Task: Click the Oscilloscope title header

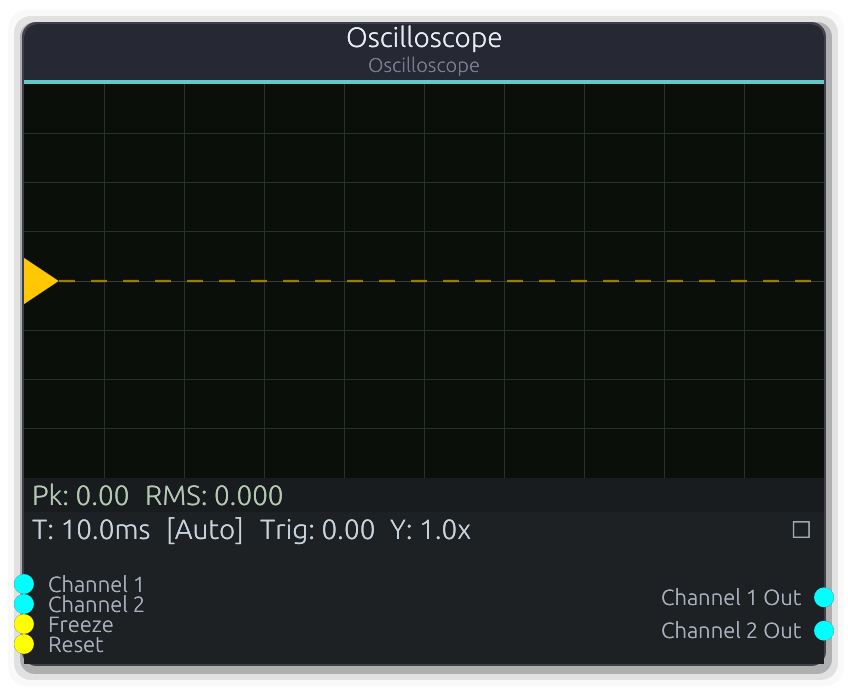Action: point(423,38)
